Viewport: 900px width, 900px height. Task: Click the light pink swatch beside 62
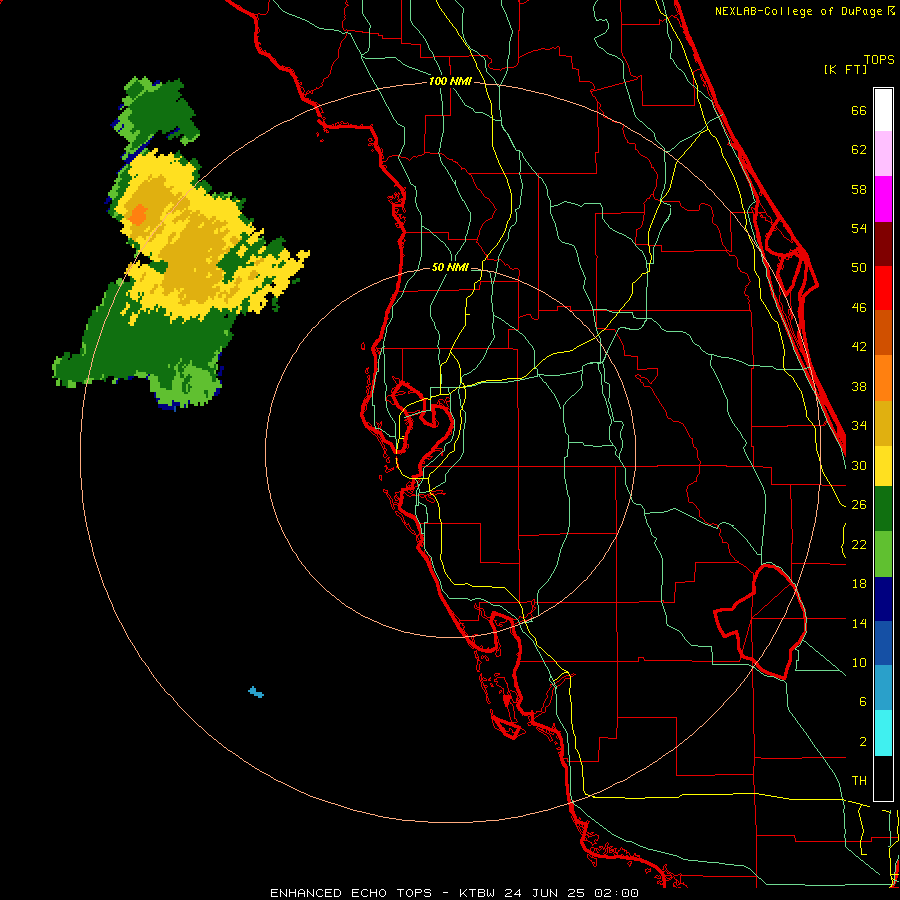pos(883,154)
